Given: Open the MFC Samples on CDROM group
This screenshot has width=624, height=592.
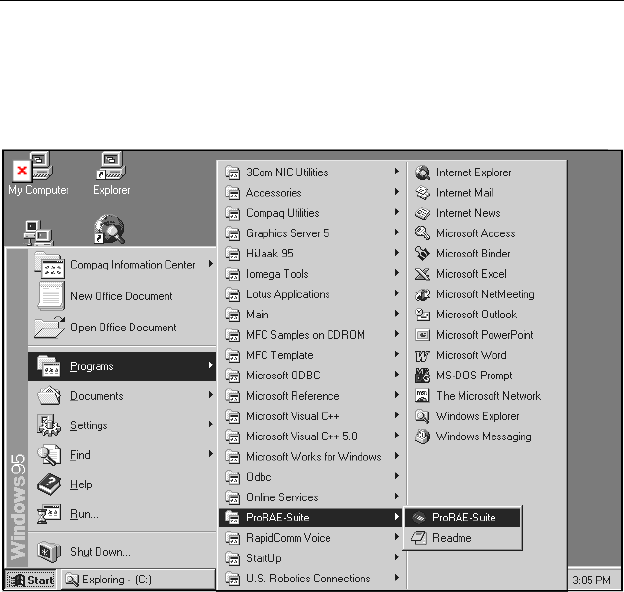Looking at the screenshot, I should click(x=312, y=335).
